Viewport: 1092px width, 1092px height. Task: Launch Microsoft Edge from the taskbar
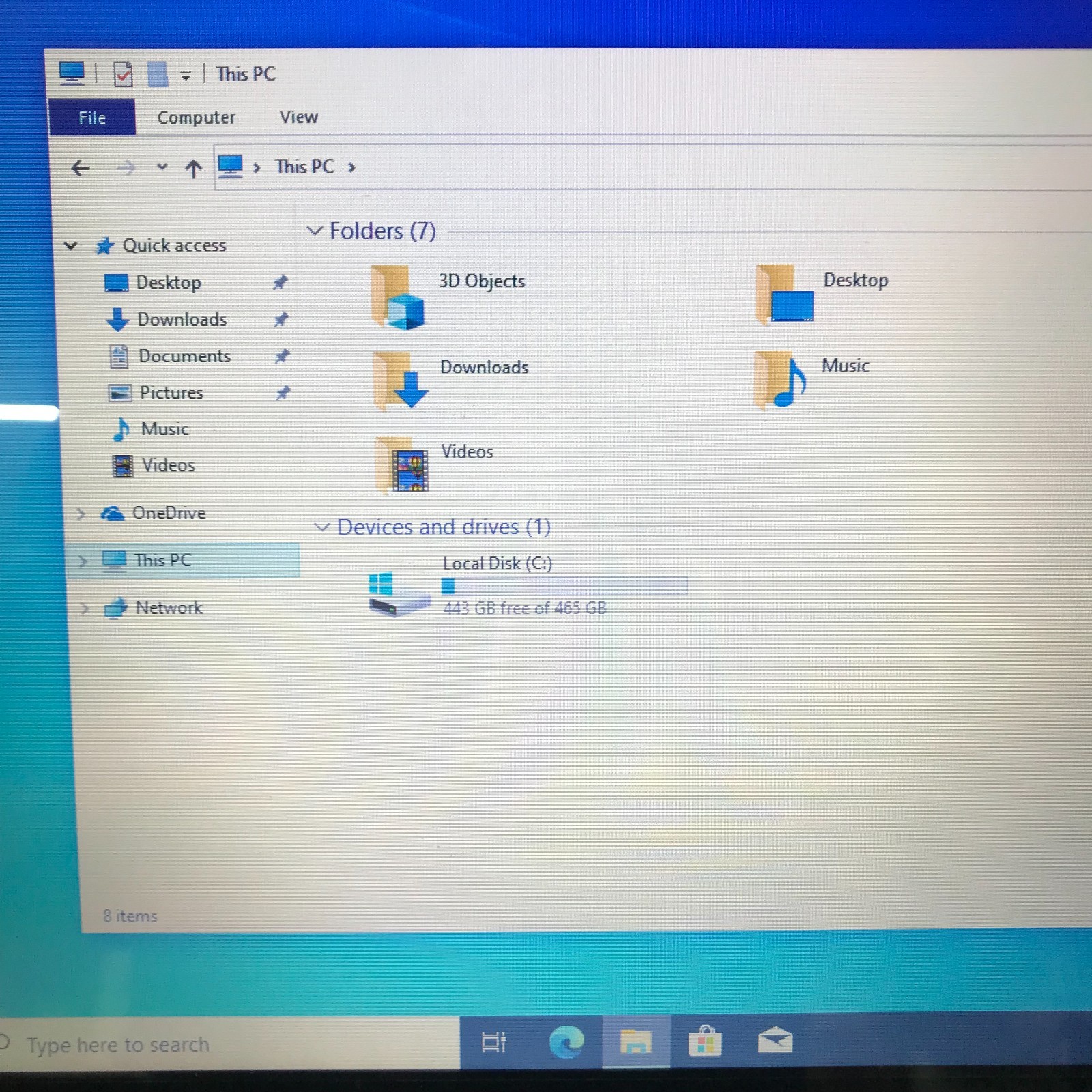click(567, 1041)
